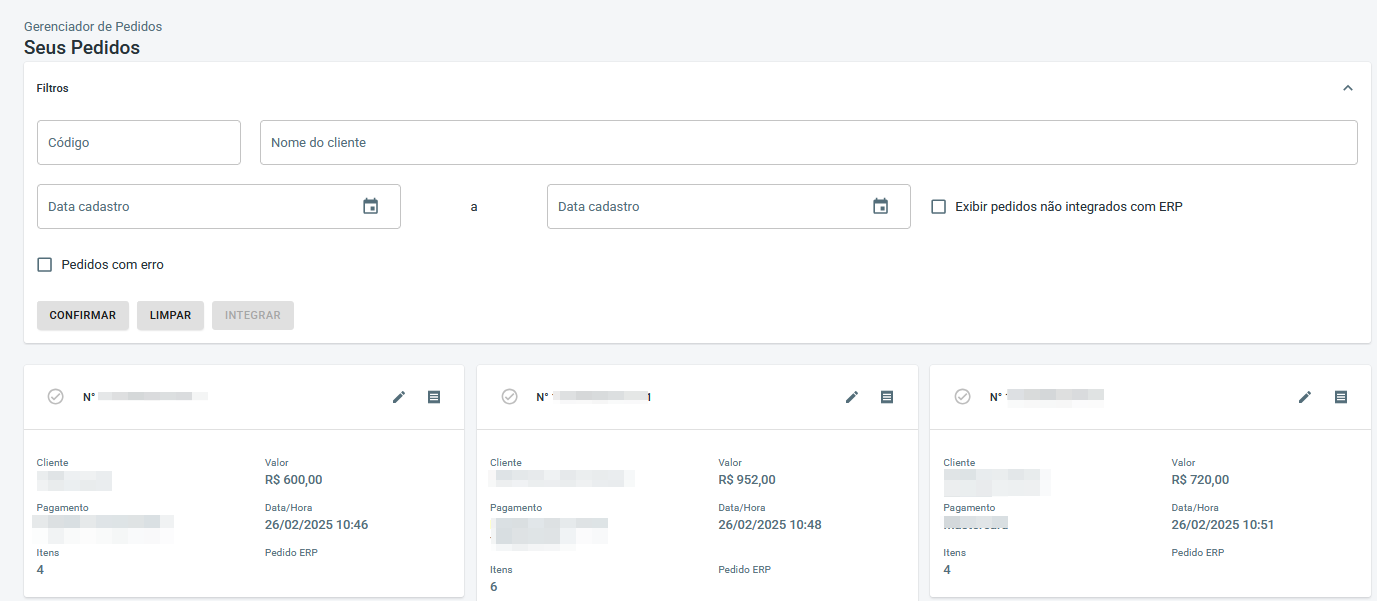
Task: Select the check circle on R$ 952,00 order
Action: pyautogui.click(x=509, y=397)
